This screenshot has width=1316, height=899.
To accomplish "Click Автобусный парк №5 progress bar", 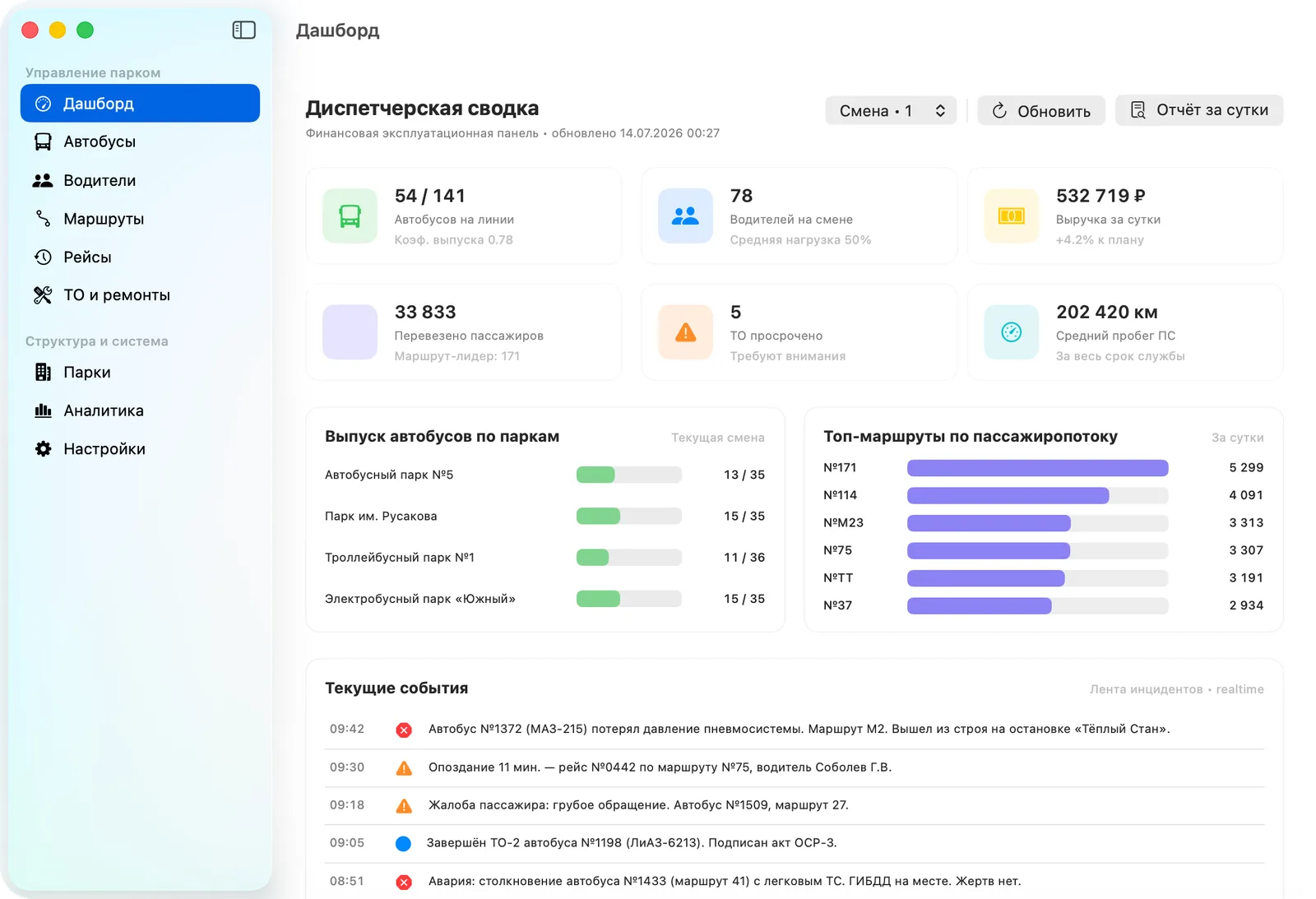I will [629, 475].
